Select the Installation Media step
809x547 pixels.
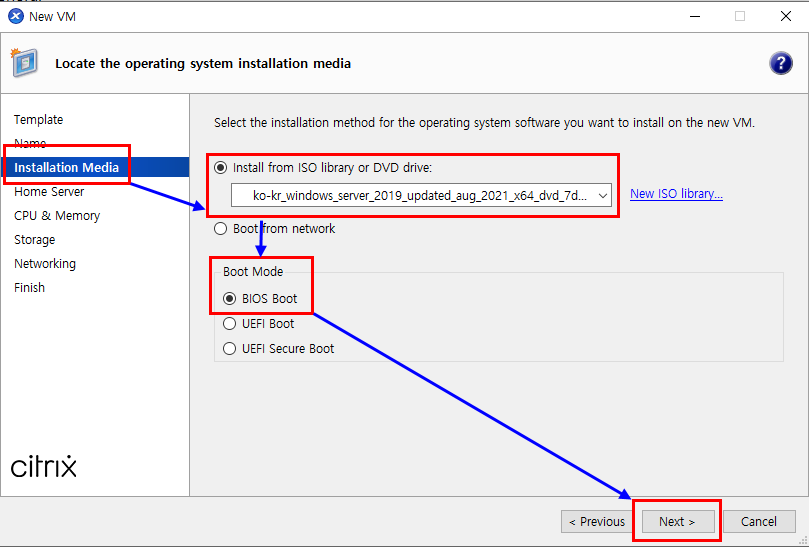click(x=95, y=167)
